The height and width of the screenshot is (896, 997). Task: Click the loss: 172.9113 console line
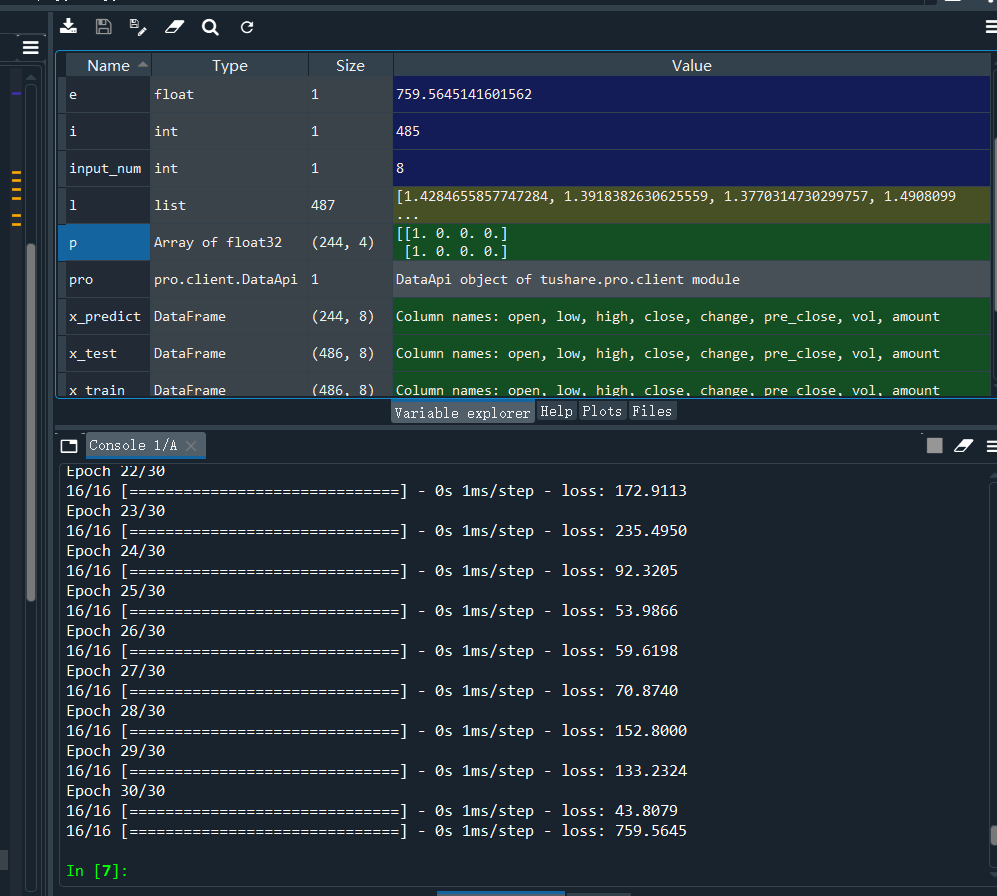pyautogui.click(x=376, y=491)
